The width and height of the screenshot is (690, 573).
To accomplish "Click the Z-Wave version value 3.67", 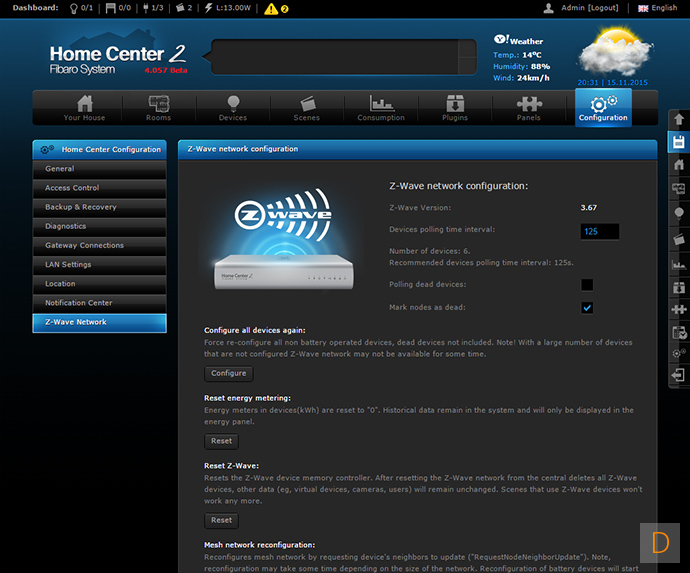I will pos(588,208).
